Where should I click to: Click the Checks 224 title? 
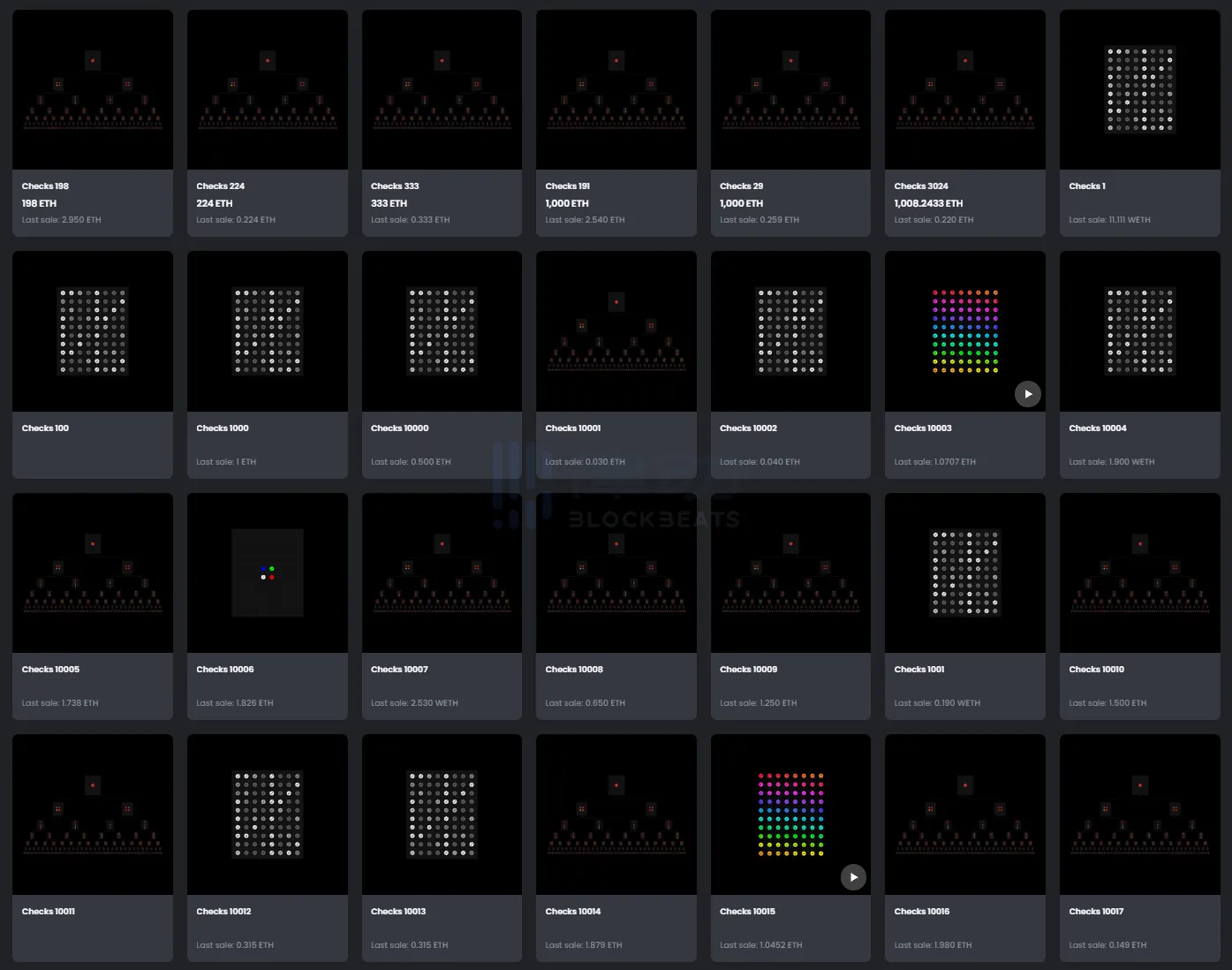coord(220,186)
